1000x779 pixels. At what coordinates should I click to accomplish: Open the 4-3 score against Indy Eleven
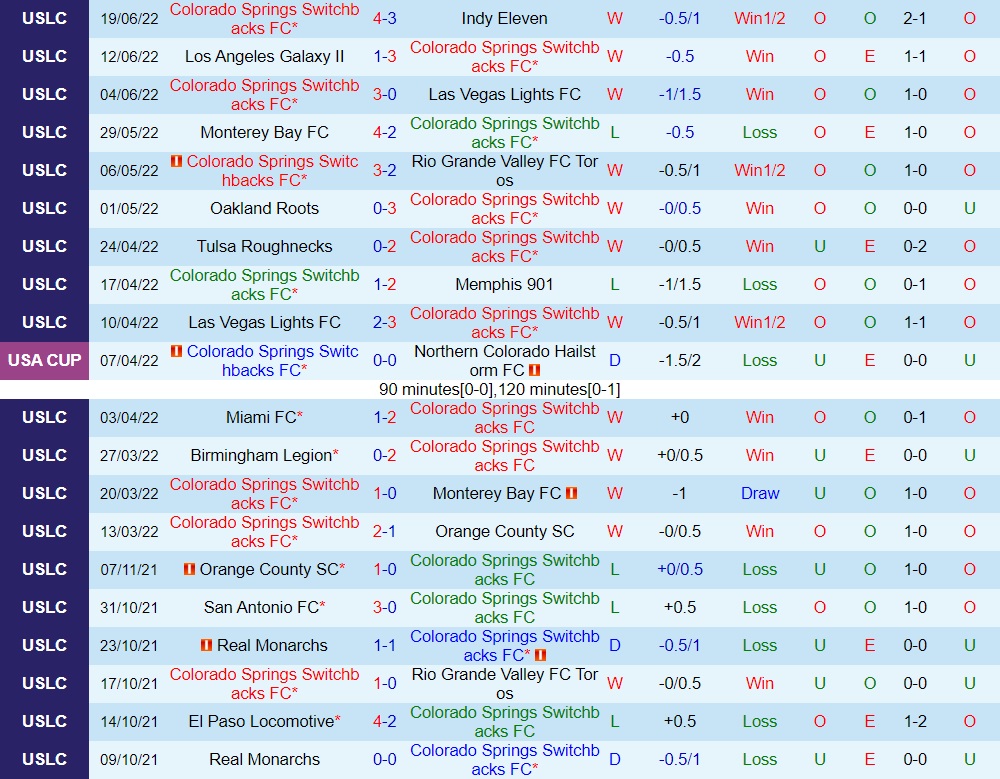[x=385, y=19]
